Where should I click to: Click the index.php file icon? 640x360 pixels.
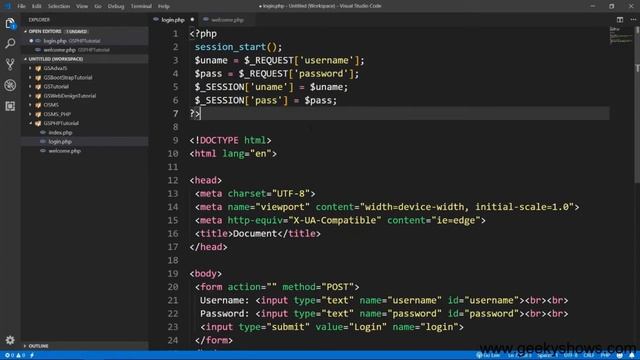43,132
